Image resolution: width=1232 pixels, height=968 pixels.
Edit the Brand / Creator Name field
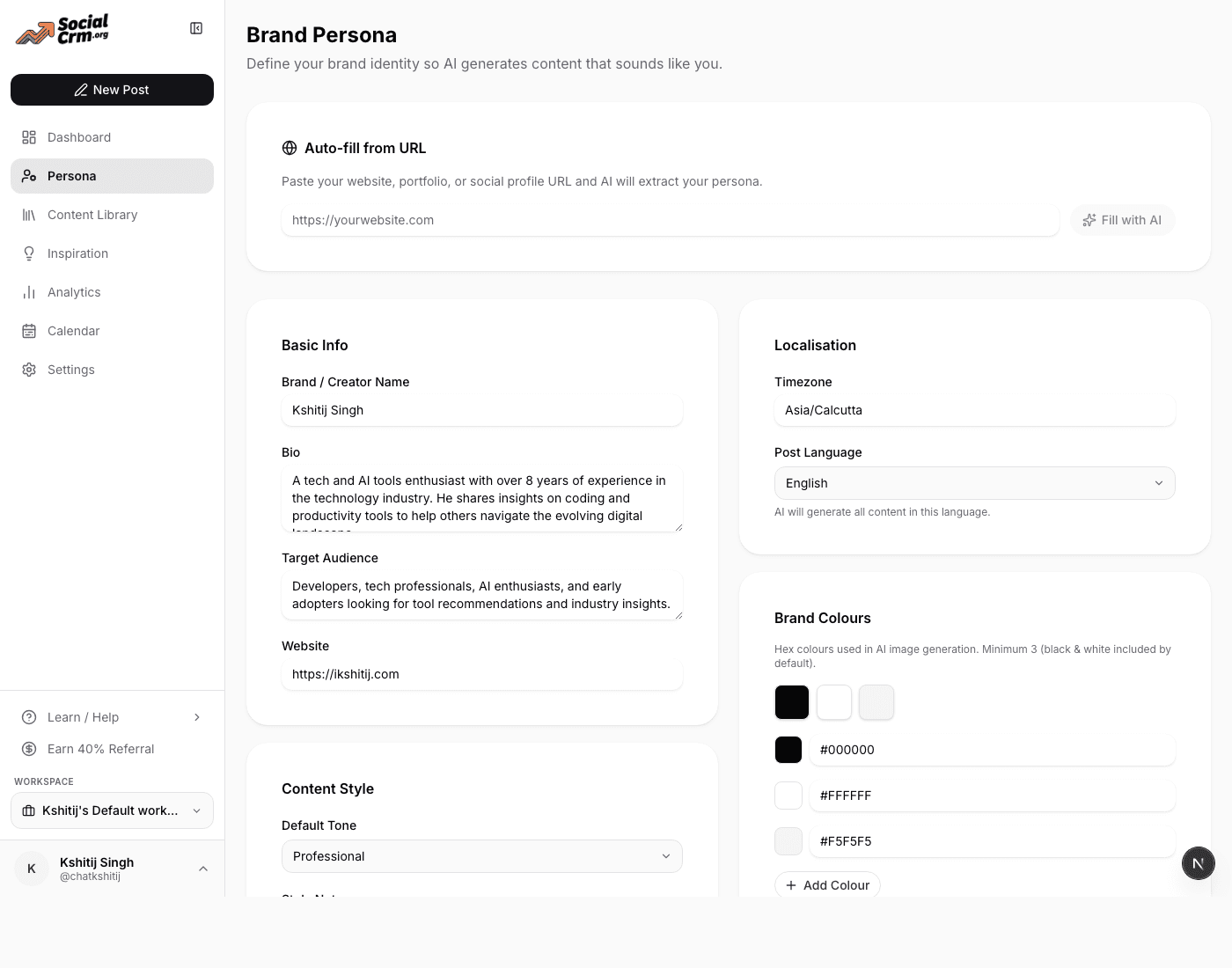[x=482, y=410]
